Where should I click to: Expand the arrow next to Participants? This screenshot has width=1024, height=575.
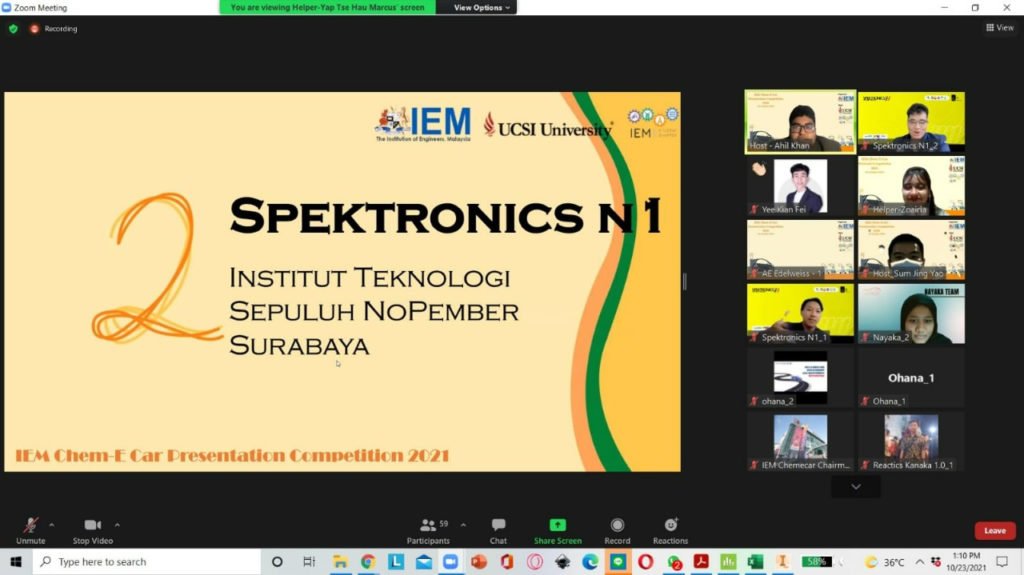pos(463,525)
